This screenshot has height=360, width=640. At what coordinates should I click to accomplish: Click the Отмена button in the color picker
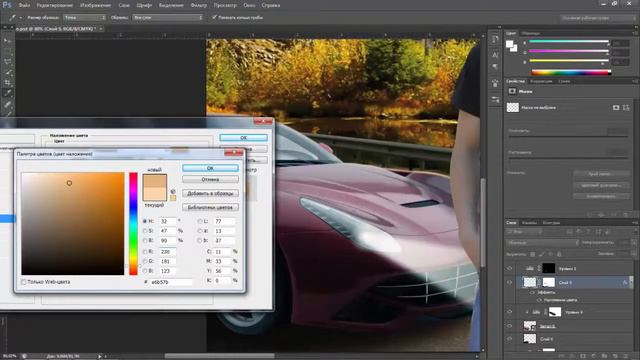point(210,180)
